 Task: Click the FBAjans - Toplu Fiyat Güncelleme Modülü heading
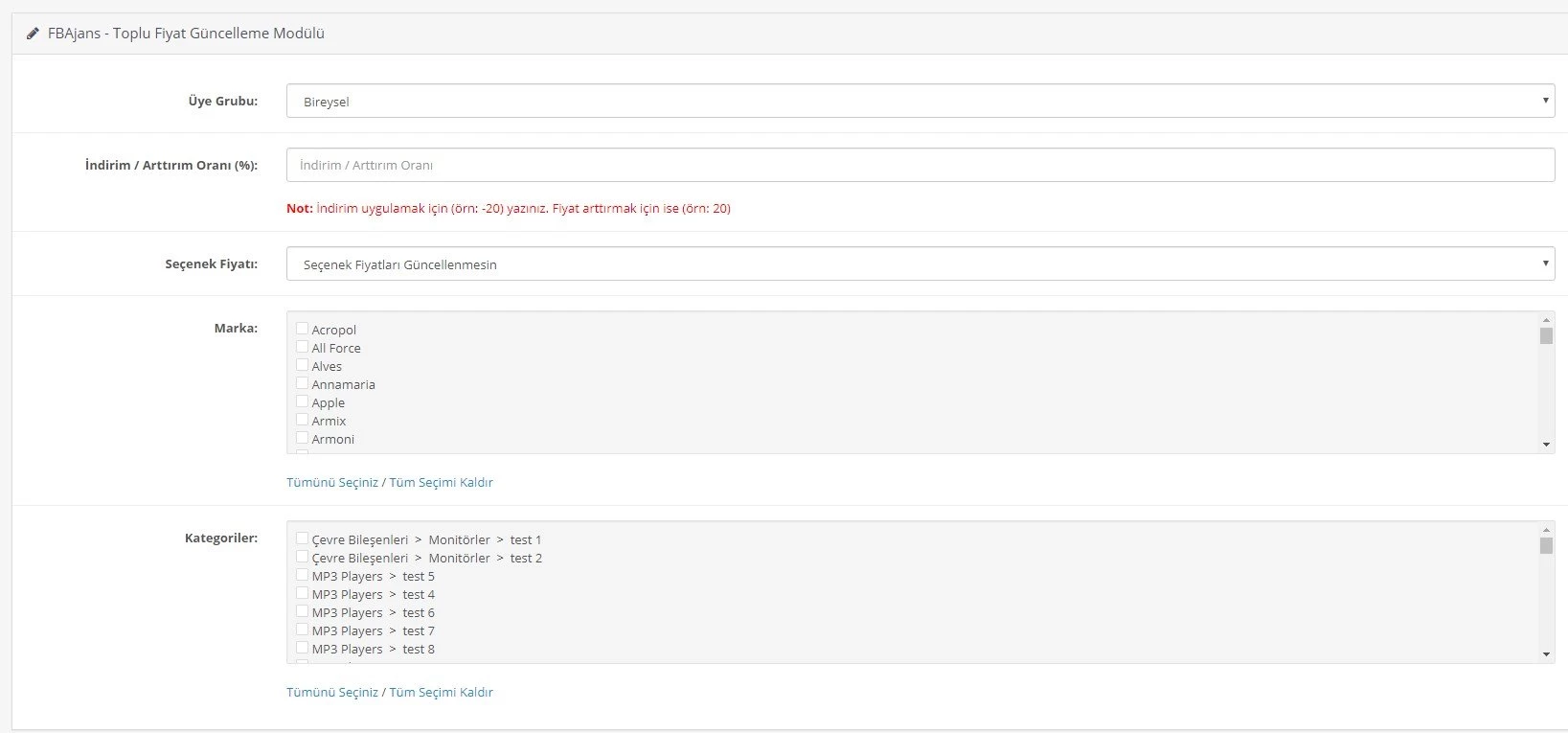tap(186, 34)
